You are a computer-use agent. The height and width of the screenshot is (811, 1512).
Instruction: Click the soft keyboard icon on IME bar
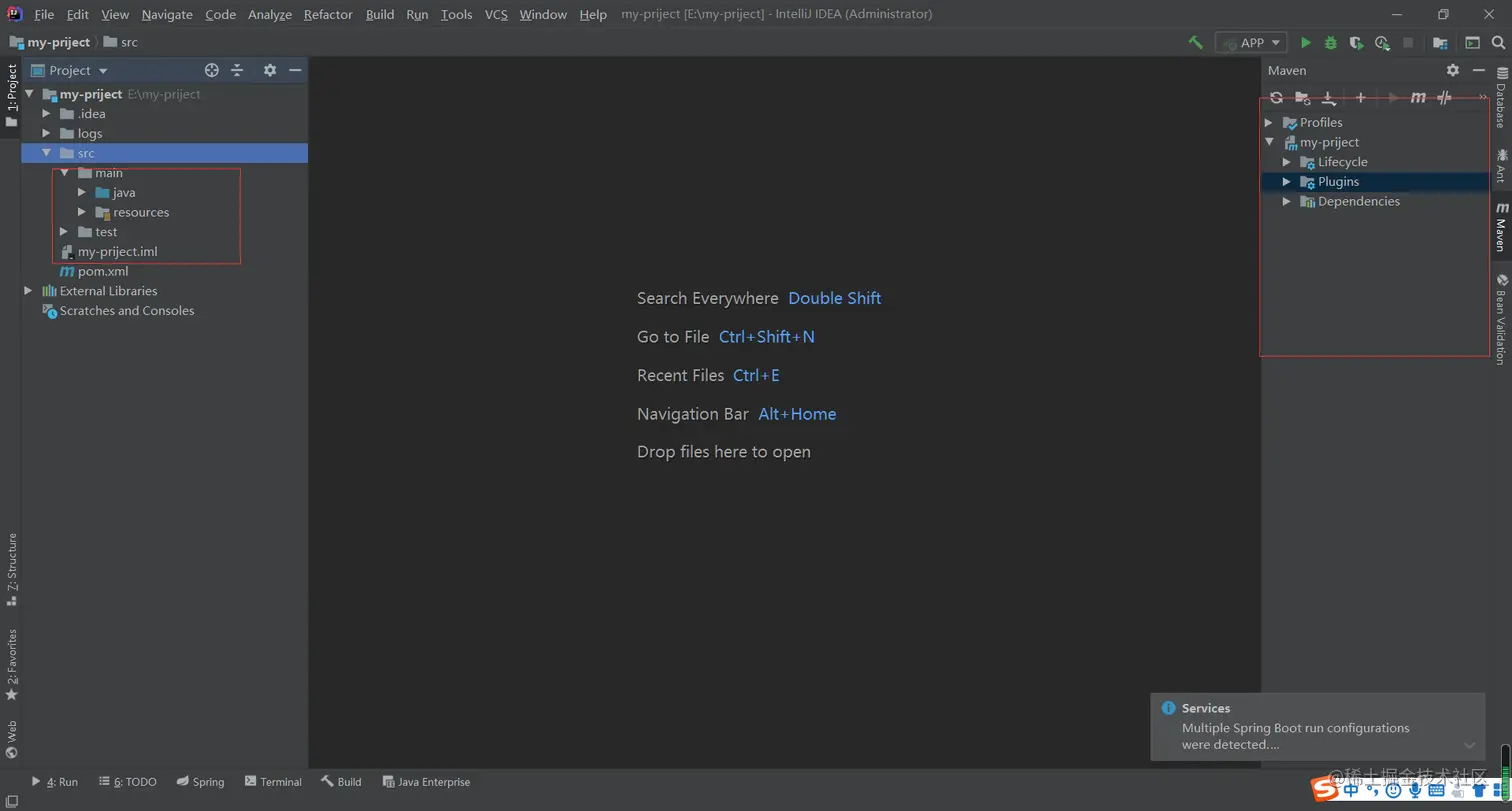click(1437, 791)
